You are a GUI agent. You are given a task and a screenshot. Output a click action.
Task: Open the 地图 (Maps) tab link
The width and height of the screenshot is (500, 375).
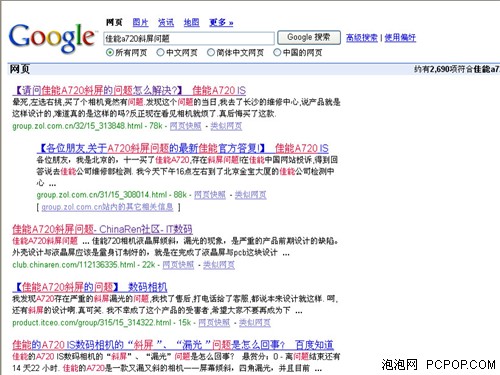point(191,22)
